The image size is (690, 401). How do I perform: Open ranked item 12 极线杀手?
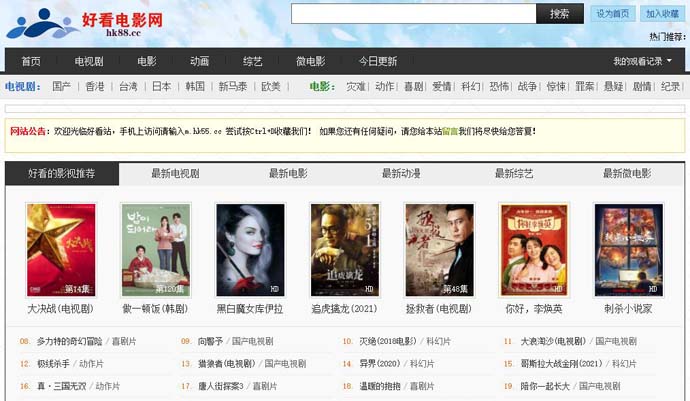(x=53, y=364)
